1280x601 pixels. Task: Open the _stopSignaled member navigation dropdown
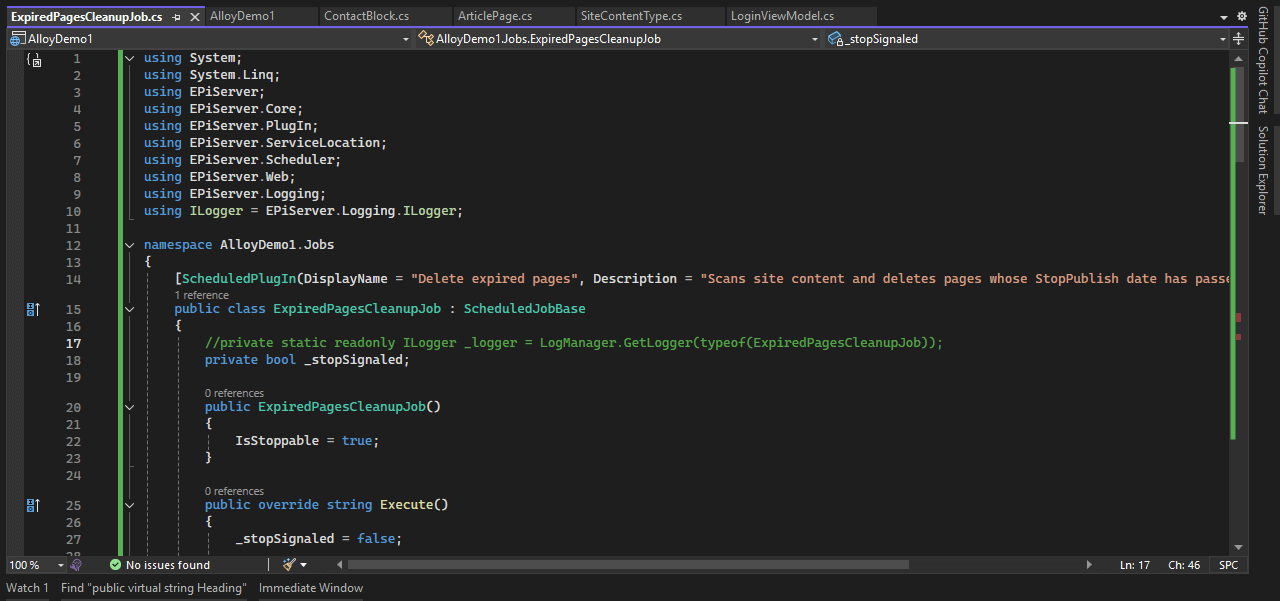[x=1225, y=39]
